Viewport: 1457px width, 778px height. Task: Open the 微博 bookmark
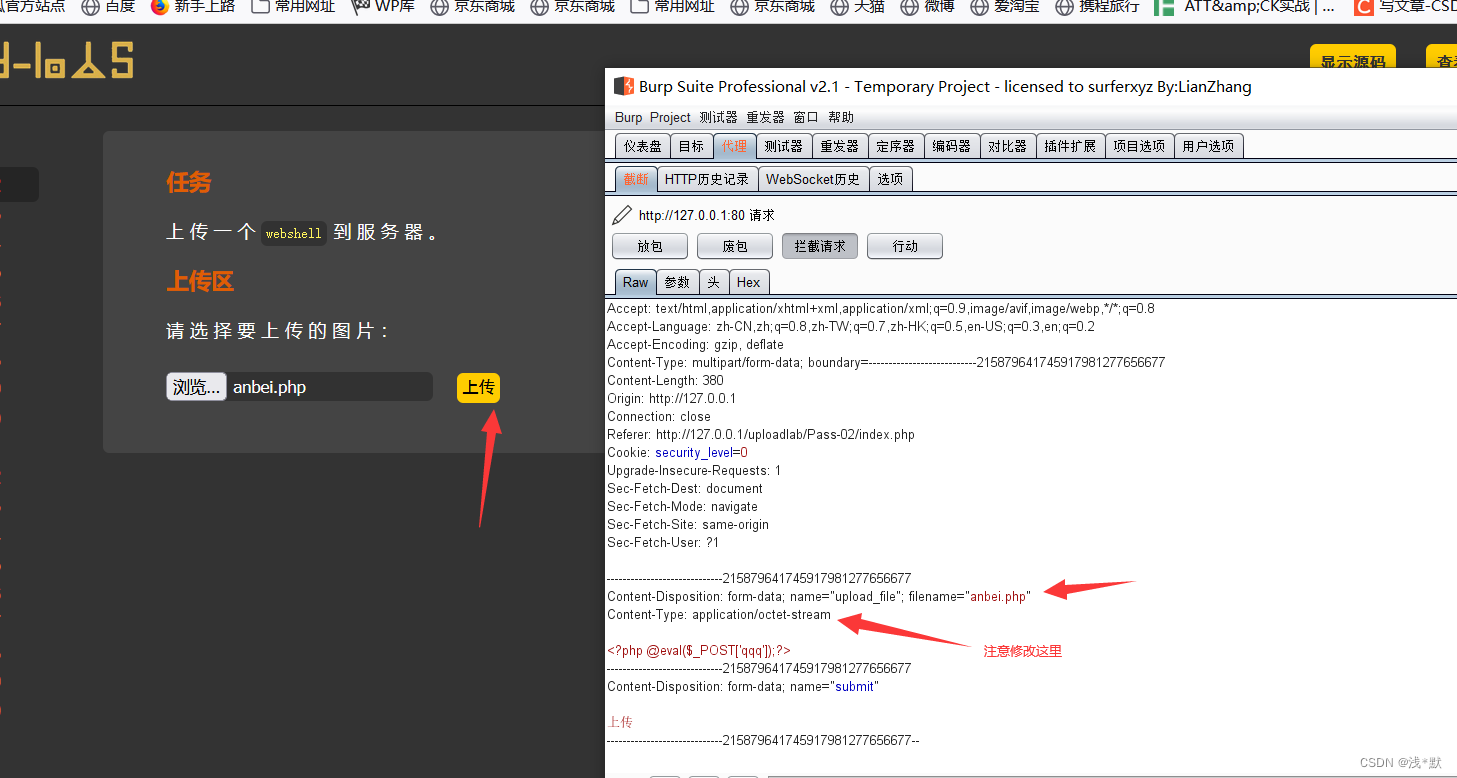(927, 7)
